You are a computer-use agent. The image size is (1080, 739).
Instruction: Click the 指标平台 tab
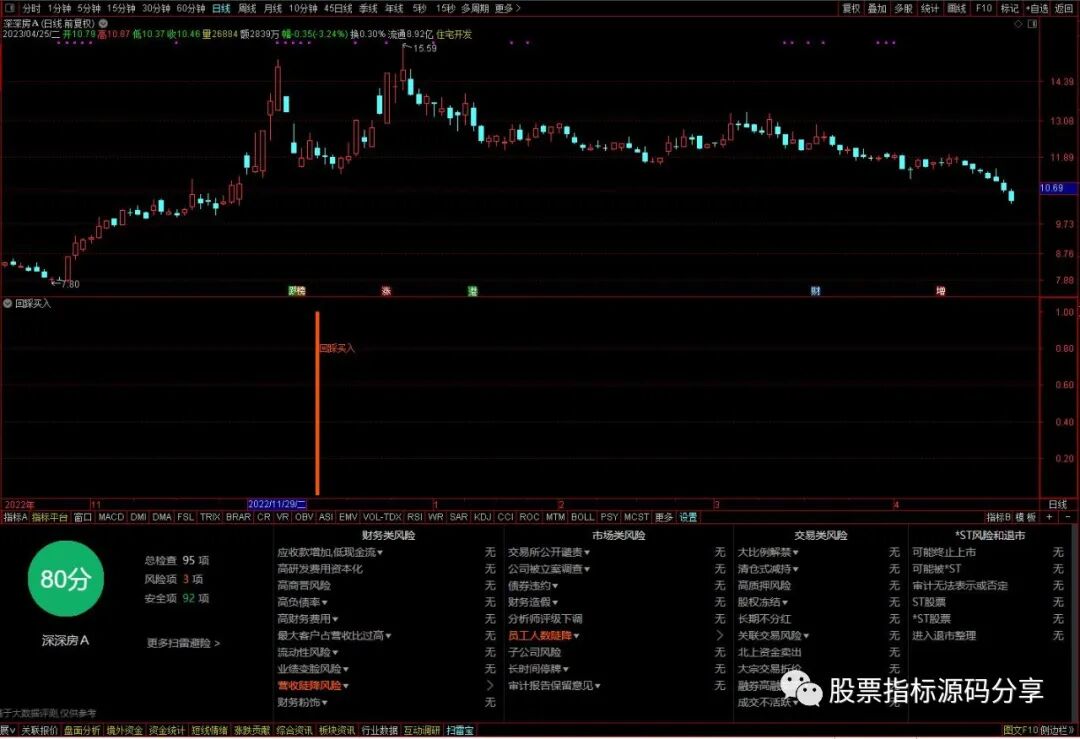point(50,517)
